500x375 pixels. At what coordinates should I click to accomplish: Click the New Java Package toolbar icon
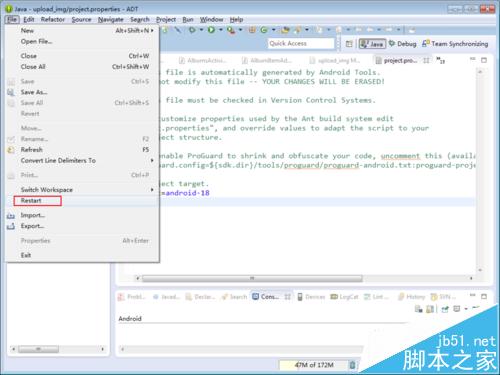(x=252, y=30)
